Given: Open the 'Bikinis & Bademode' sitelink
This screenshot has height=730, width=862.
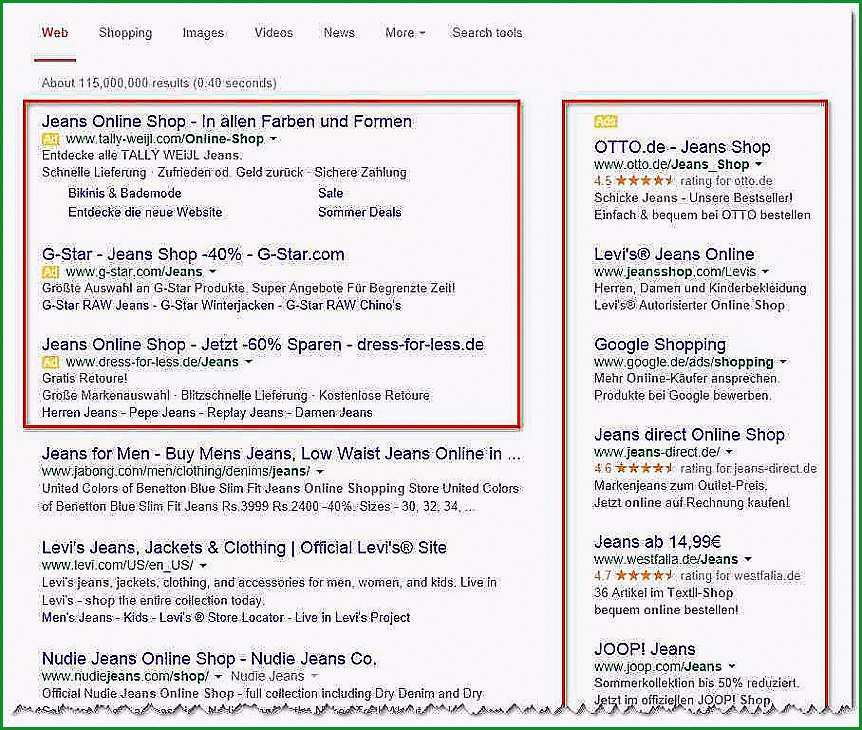Looking at the screenshot, I should click(125, 193).
